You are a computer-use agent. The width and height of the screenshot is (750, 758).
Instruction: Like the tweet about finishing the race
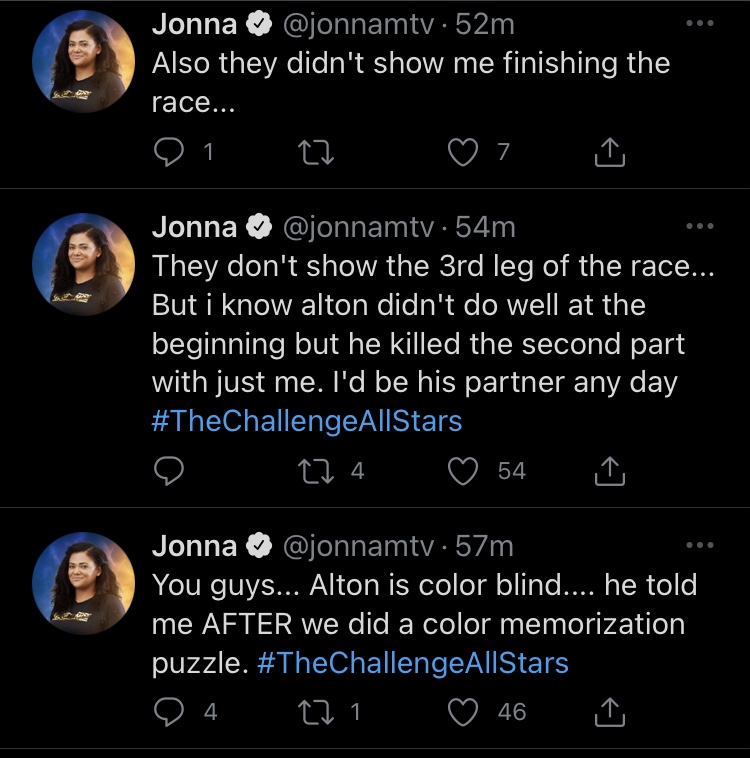[x=463, y=152]
